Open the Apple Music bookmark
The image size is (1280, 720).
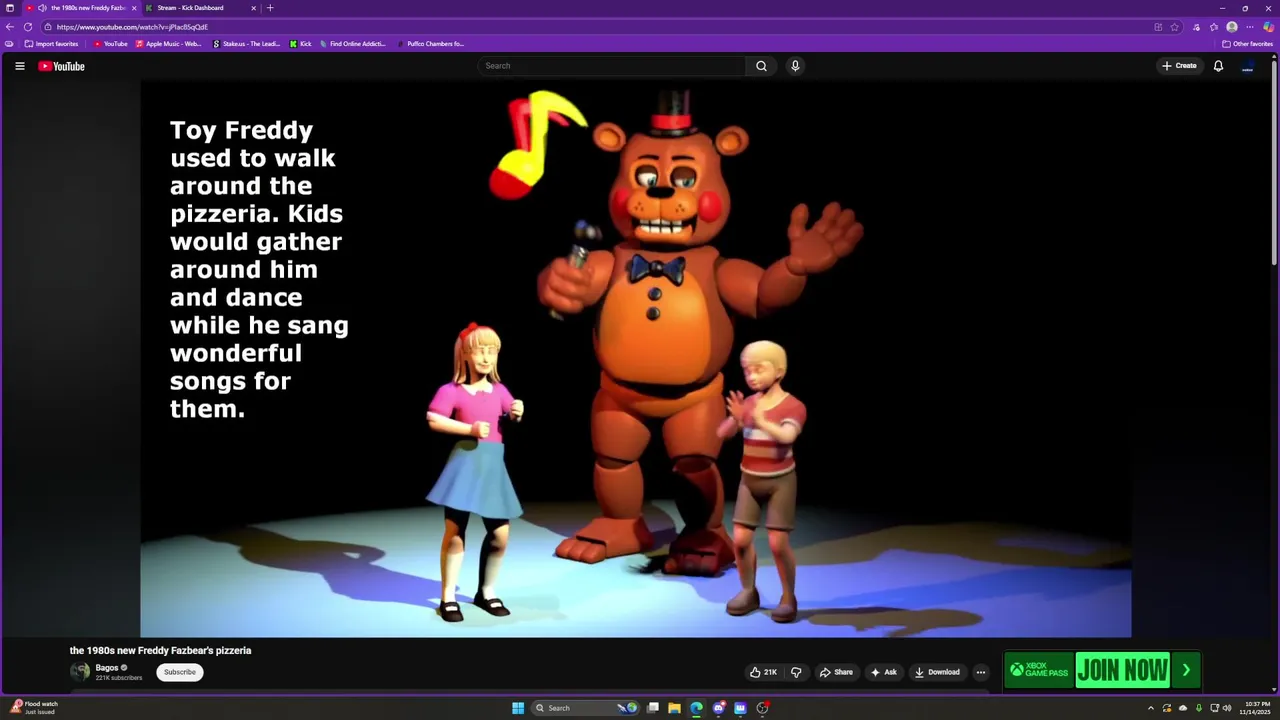coord(169,44)
